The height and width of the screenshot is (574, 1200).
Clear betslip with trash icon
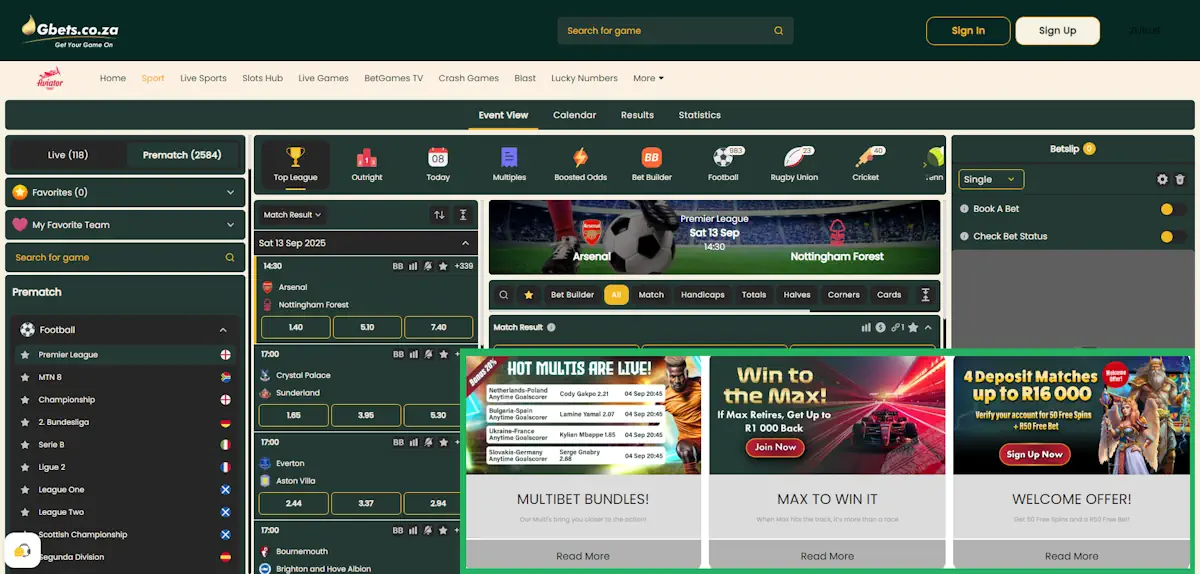pos(1180,180)
